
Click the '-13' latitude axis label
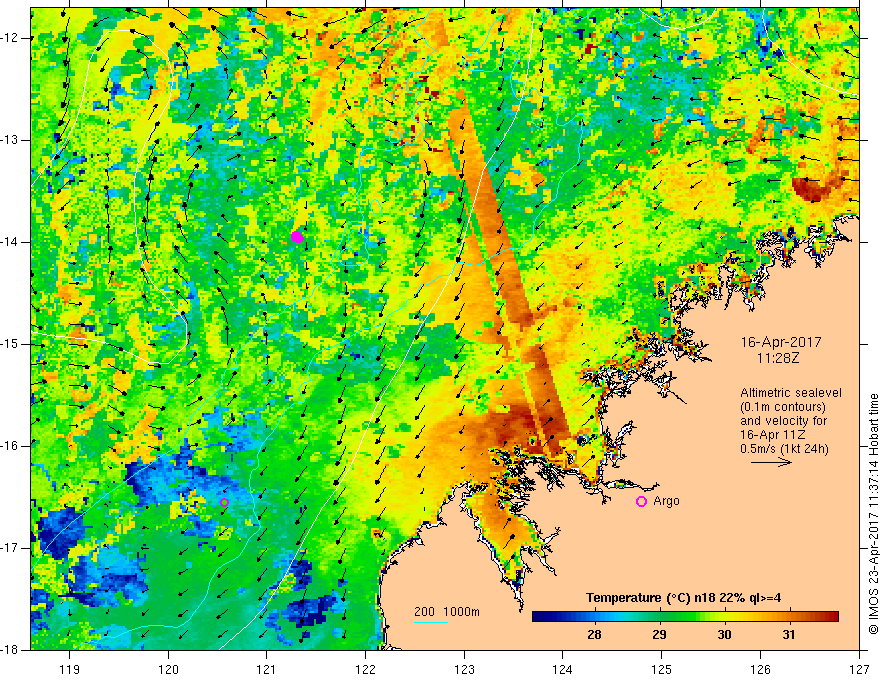(11, 140)
